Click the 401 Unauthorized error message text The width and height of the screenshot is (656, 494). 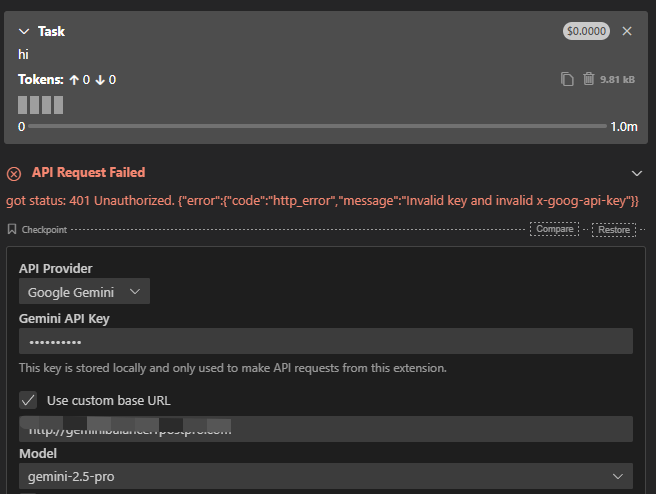pos(322,201)
